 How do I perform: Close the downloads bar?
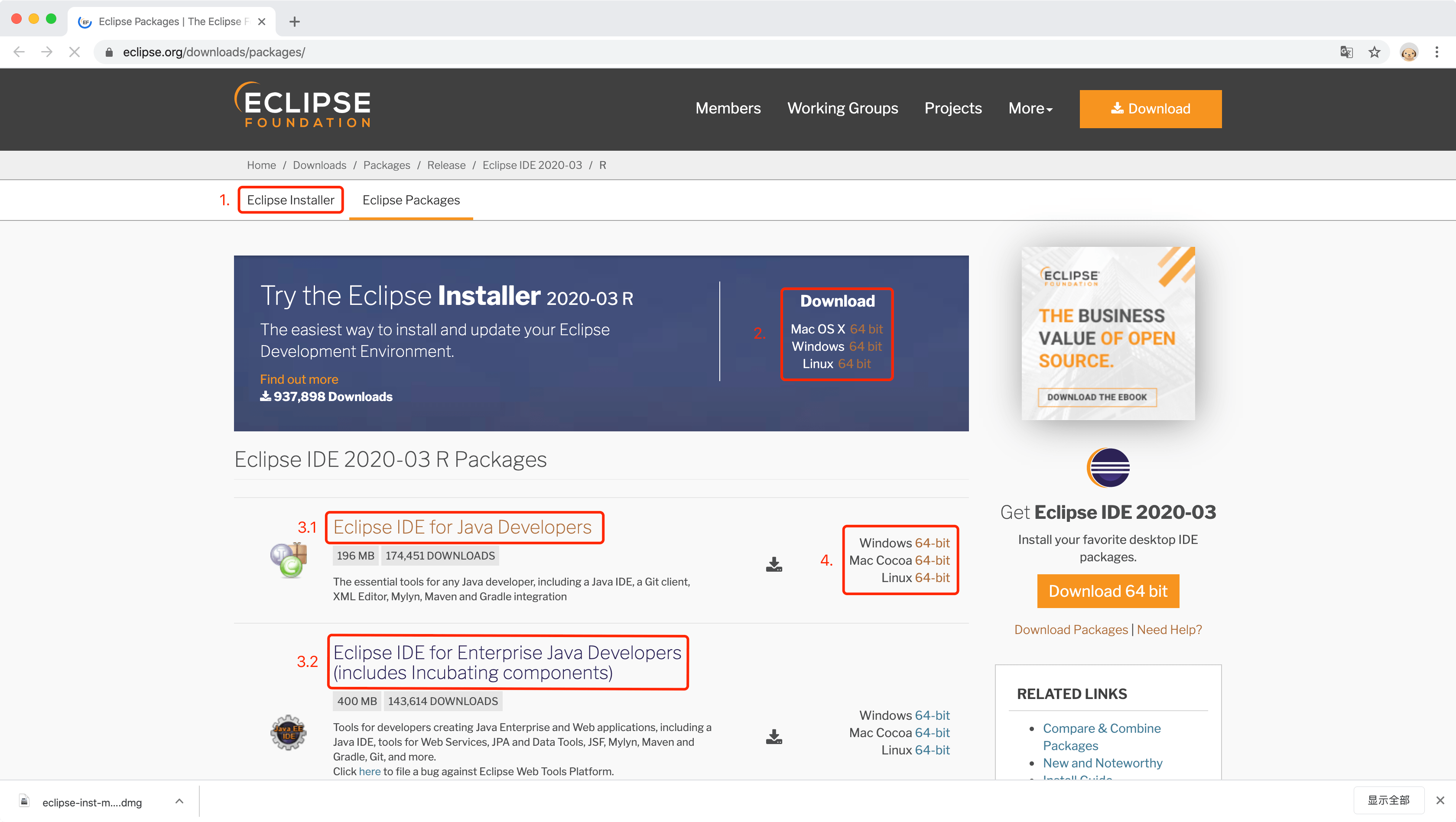pyautogui.click(x=1440, y=800)
